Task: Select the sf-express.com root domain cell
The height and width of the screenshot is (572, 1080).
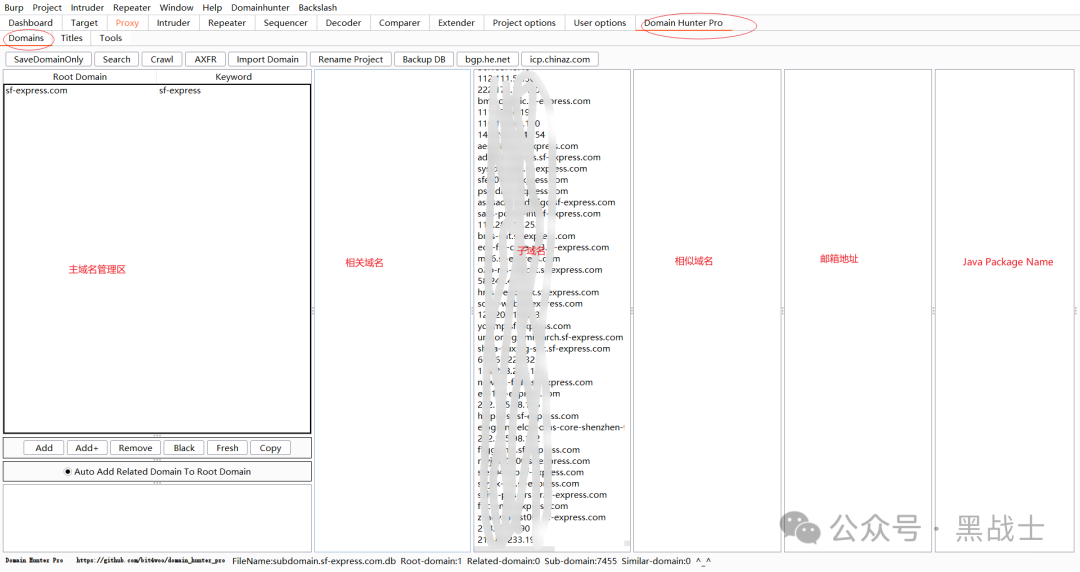Action: coord(81,90)
